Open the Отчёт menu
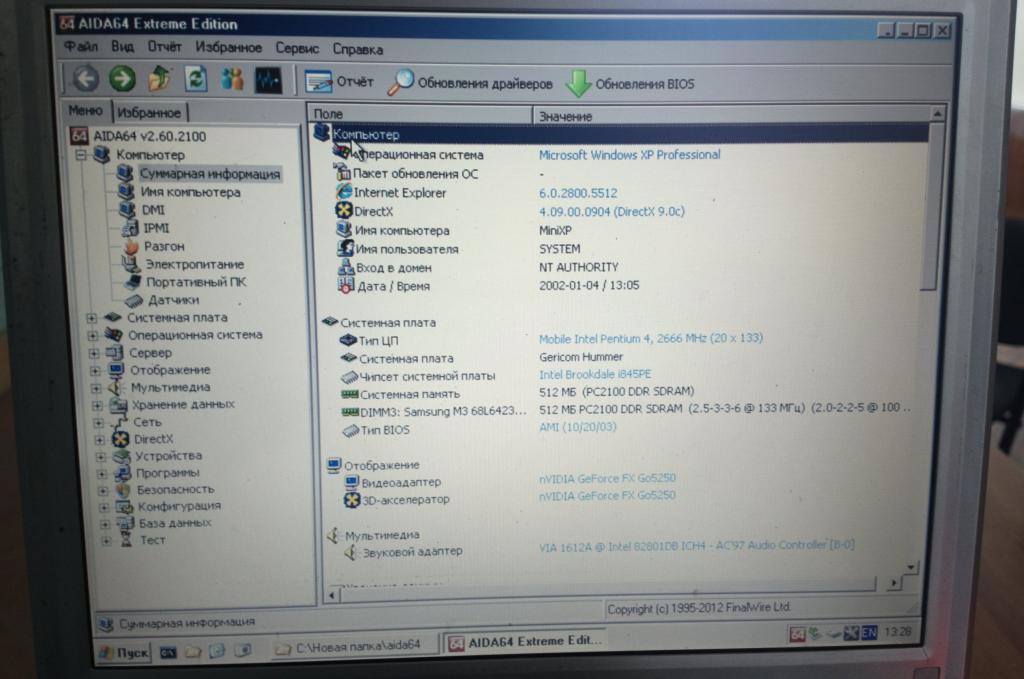Image resolution: width=1024 pixels, height=679 pixels. pyautogui.click(x=164, y=47)
